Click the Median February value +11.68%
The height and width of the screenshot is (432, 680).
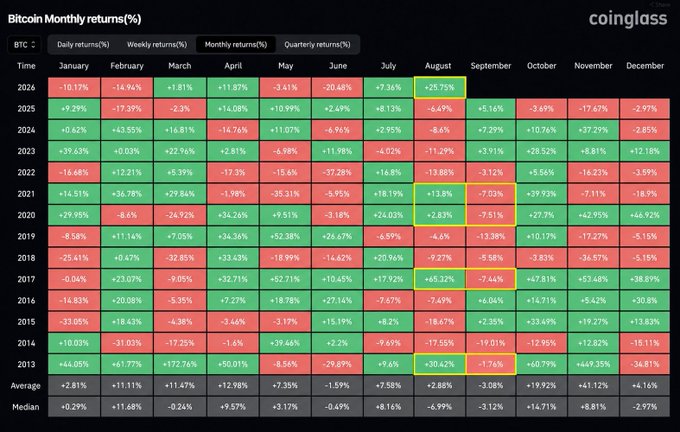point(127,407)
